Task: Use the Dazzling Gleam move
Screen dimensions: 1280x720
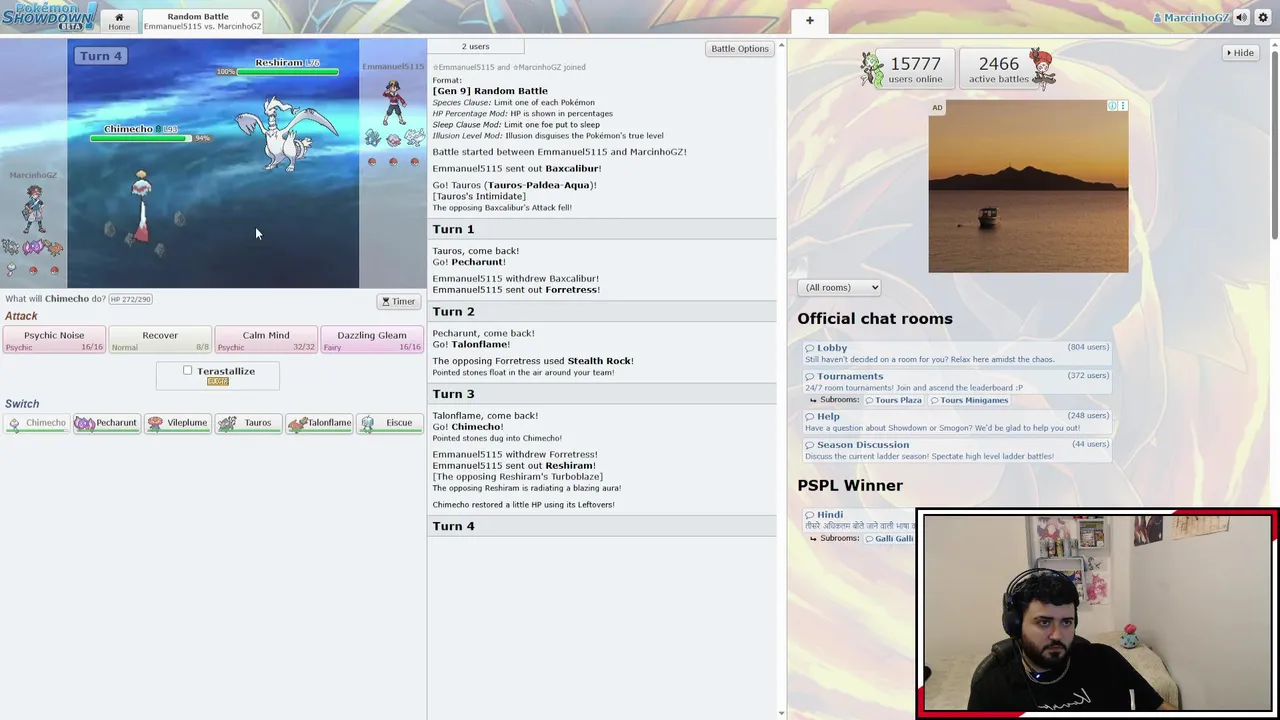Action: tap(372, 340)
